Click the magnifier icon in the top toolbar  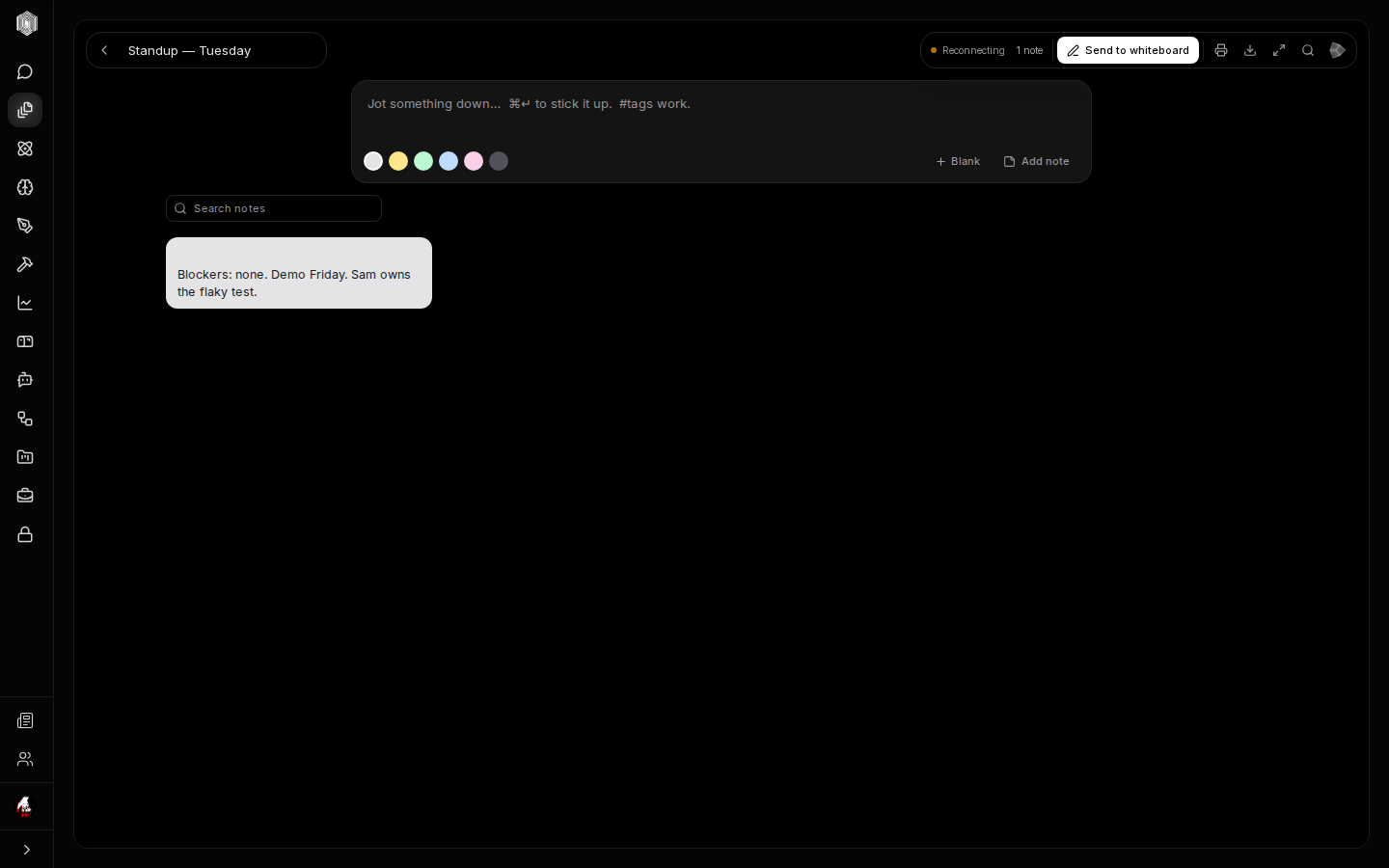[x=1308, y=50]
